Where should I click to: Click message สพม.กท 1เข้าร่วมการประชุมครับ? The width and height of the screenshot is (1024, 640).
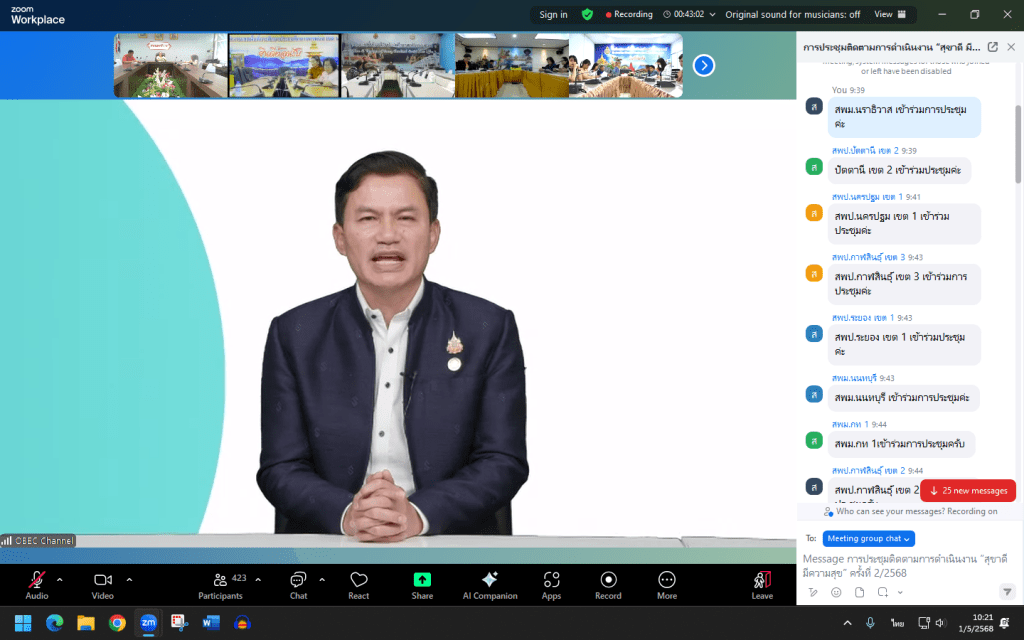tap(901, 443)
